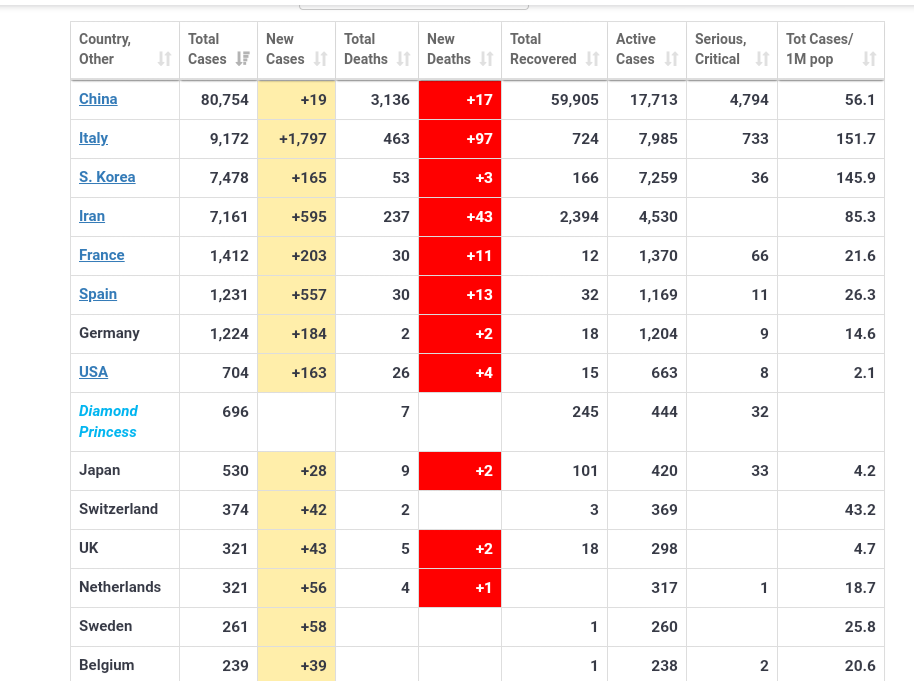Sort by Tot Cases/1M pop icon
Viewport: 914px width, 681px height.
click(x=869, y=59)
